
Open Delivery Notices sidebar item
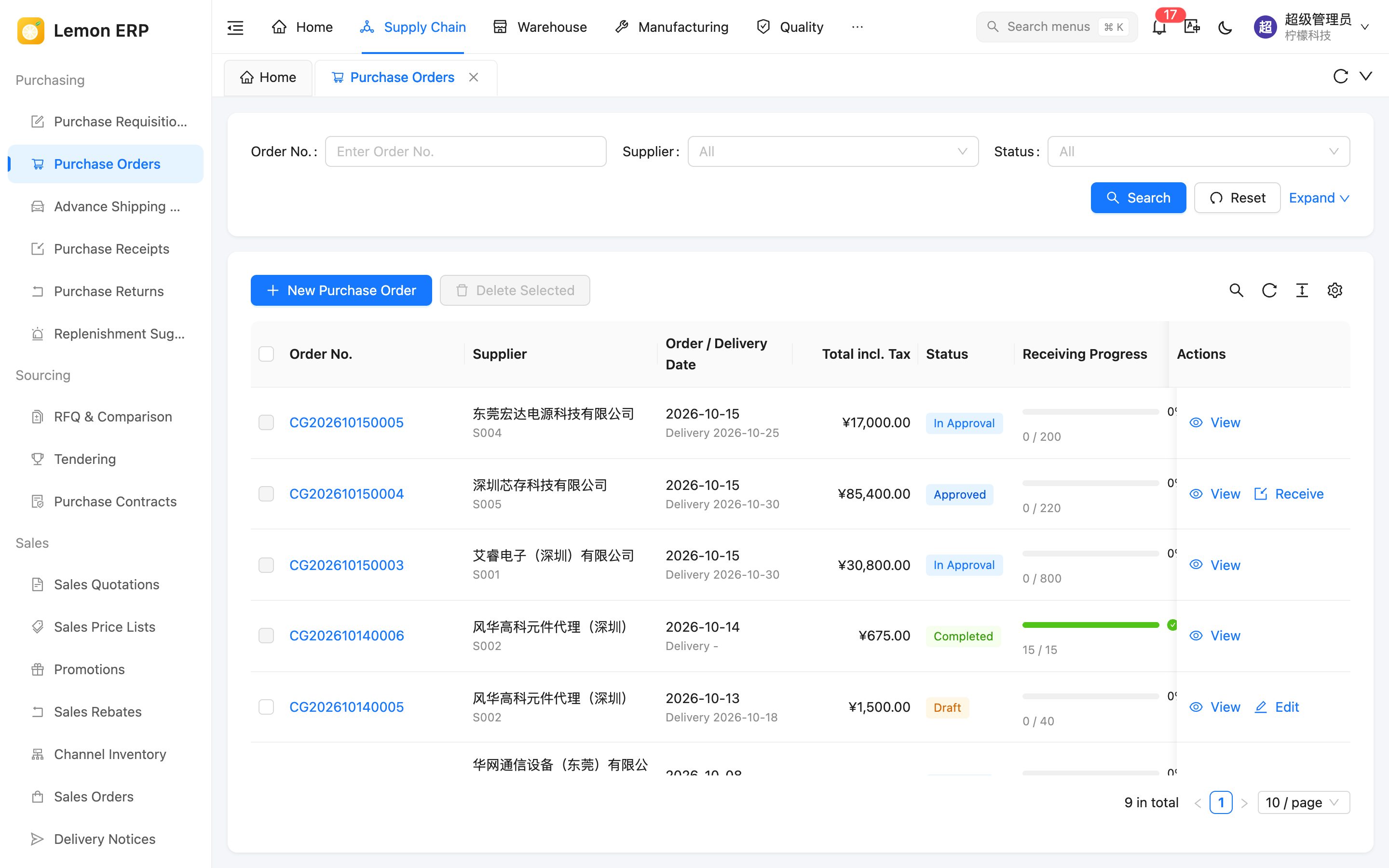point(106,839)
